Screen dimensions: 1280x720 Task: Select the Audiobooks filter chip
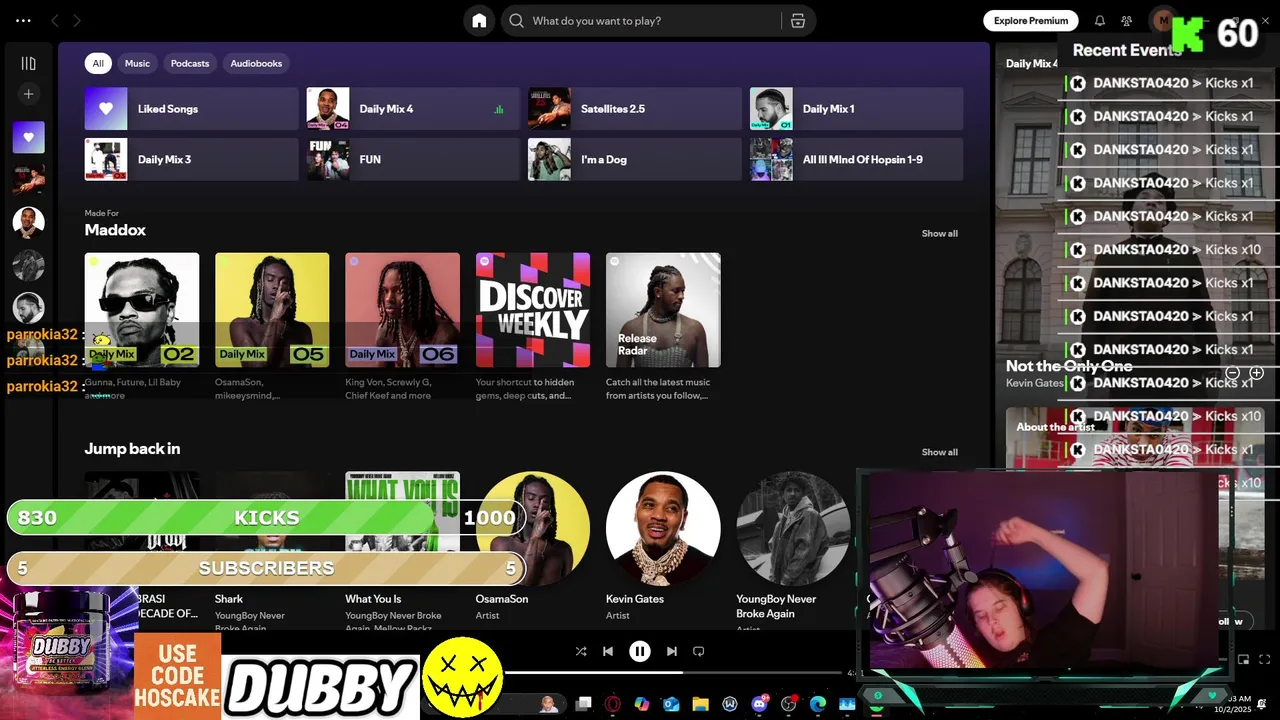tap(256, 63)
